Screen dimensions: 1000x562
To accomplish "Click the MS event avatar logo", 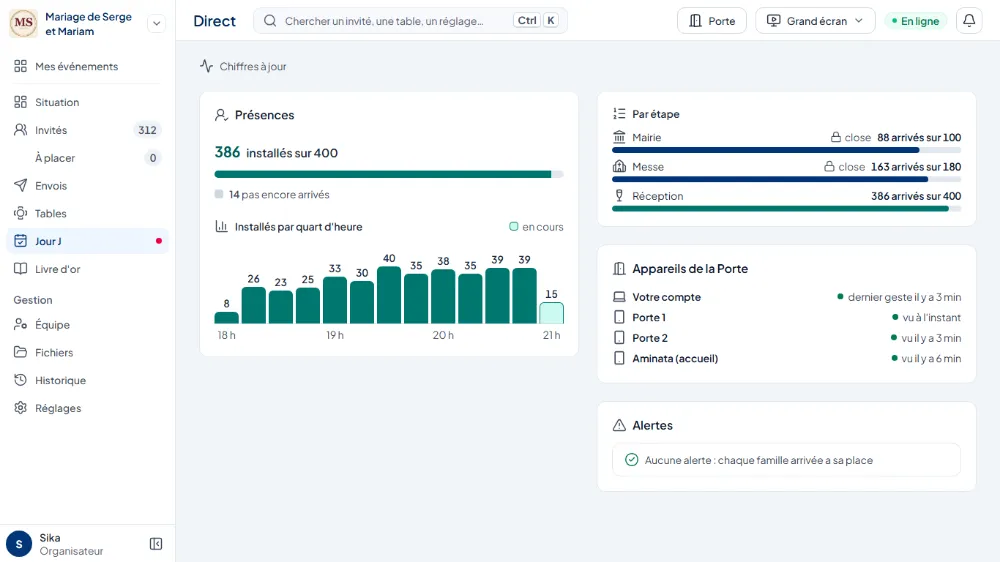I will click(x=24, y=23).
